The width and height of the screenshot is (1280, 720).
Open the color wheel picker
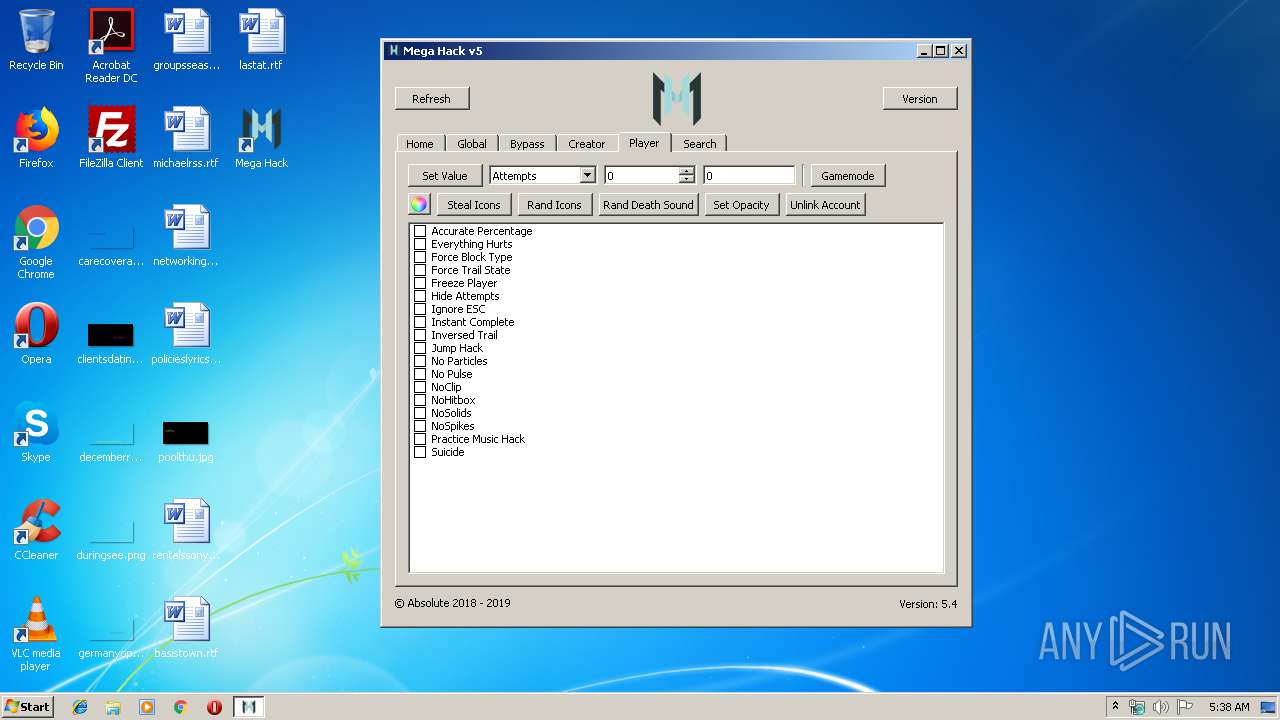click(x=419, y=205)
